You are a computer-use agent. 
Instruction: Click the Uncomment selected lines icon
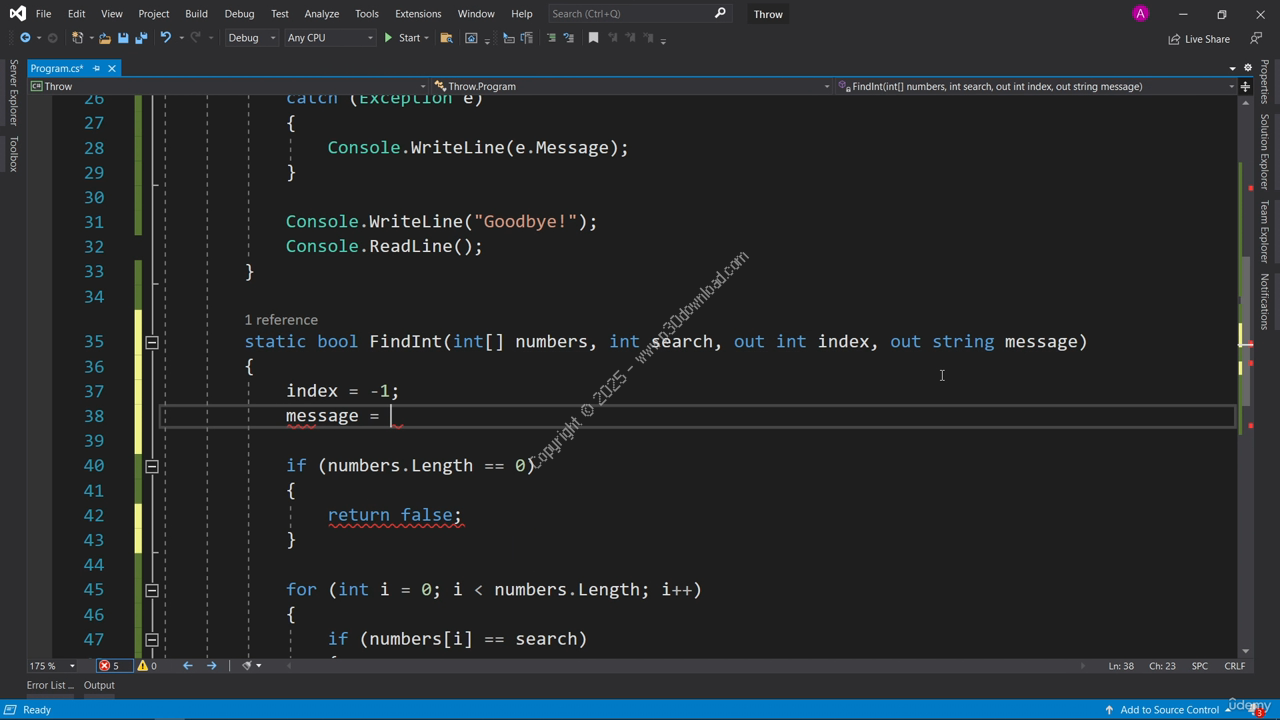click(569, 38)
